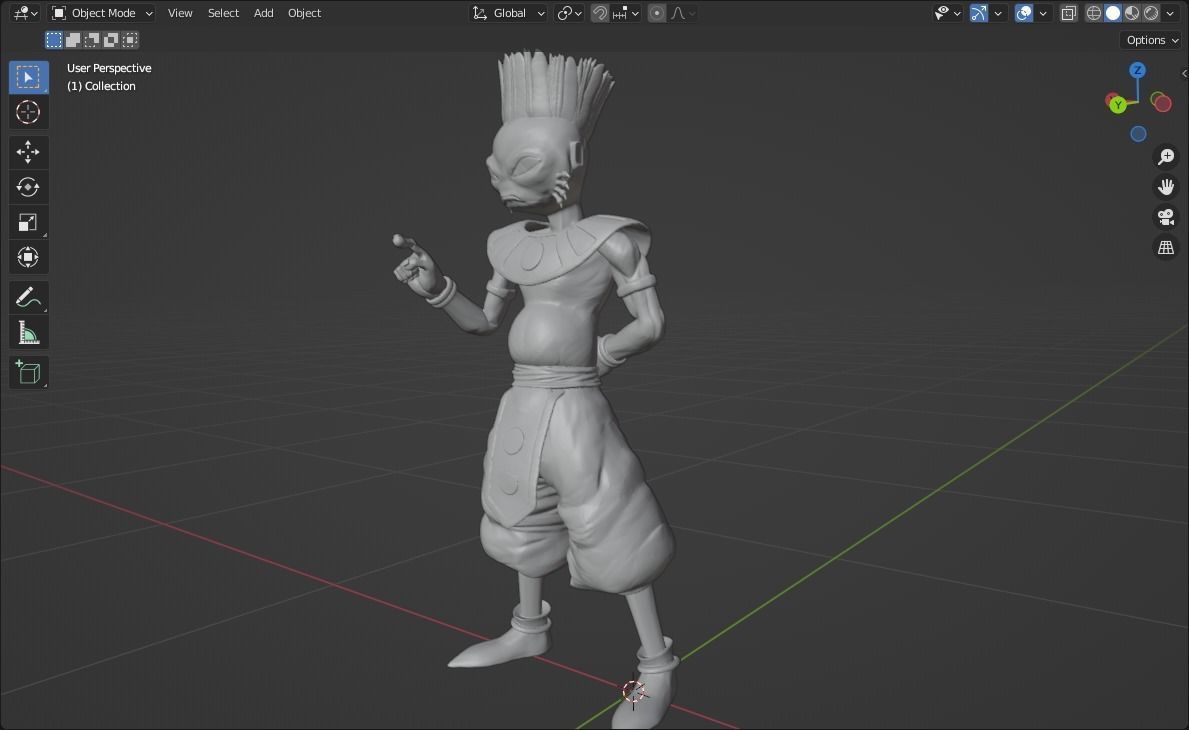The height and width of the screenshot is (730, 1189).
Task: Select the Annotate pencil tool
Action: click(28, 297)
